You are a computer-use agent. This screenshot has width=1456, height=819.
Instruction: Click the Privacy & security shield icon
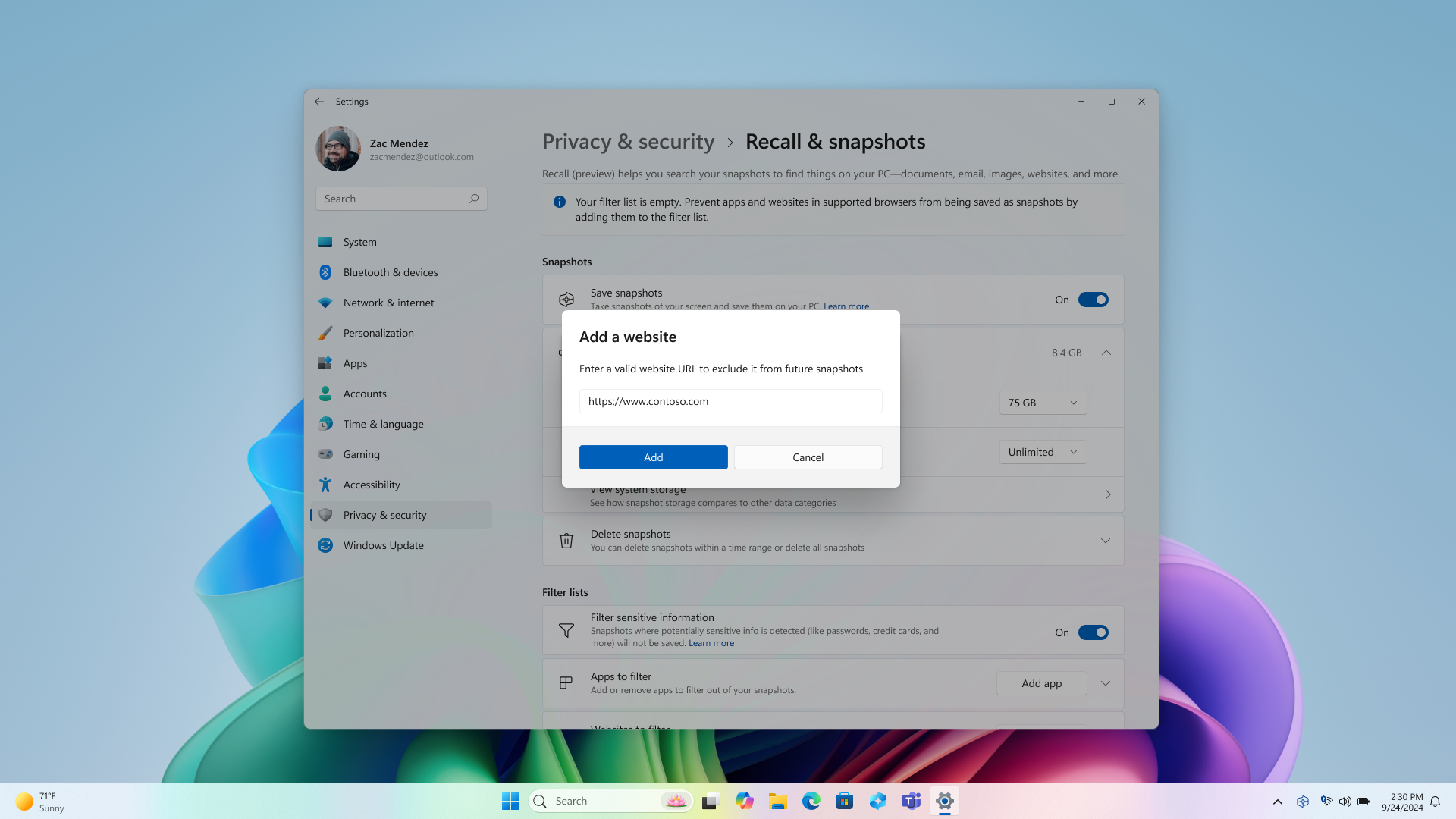(x=325, y=514)
